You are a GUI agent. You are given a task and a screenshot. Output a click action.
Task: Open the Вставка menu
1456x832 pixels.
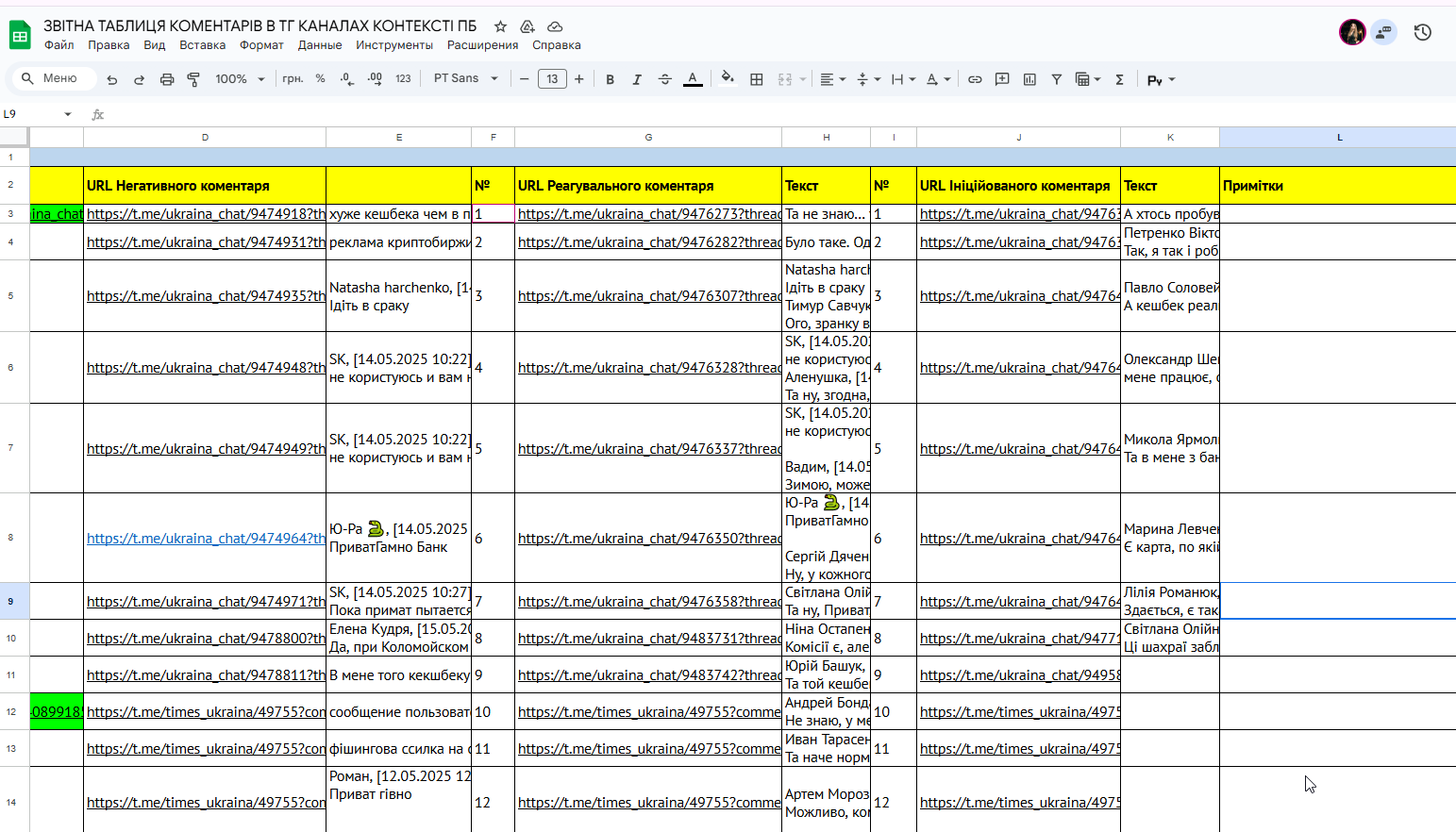pos(203,45)
